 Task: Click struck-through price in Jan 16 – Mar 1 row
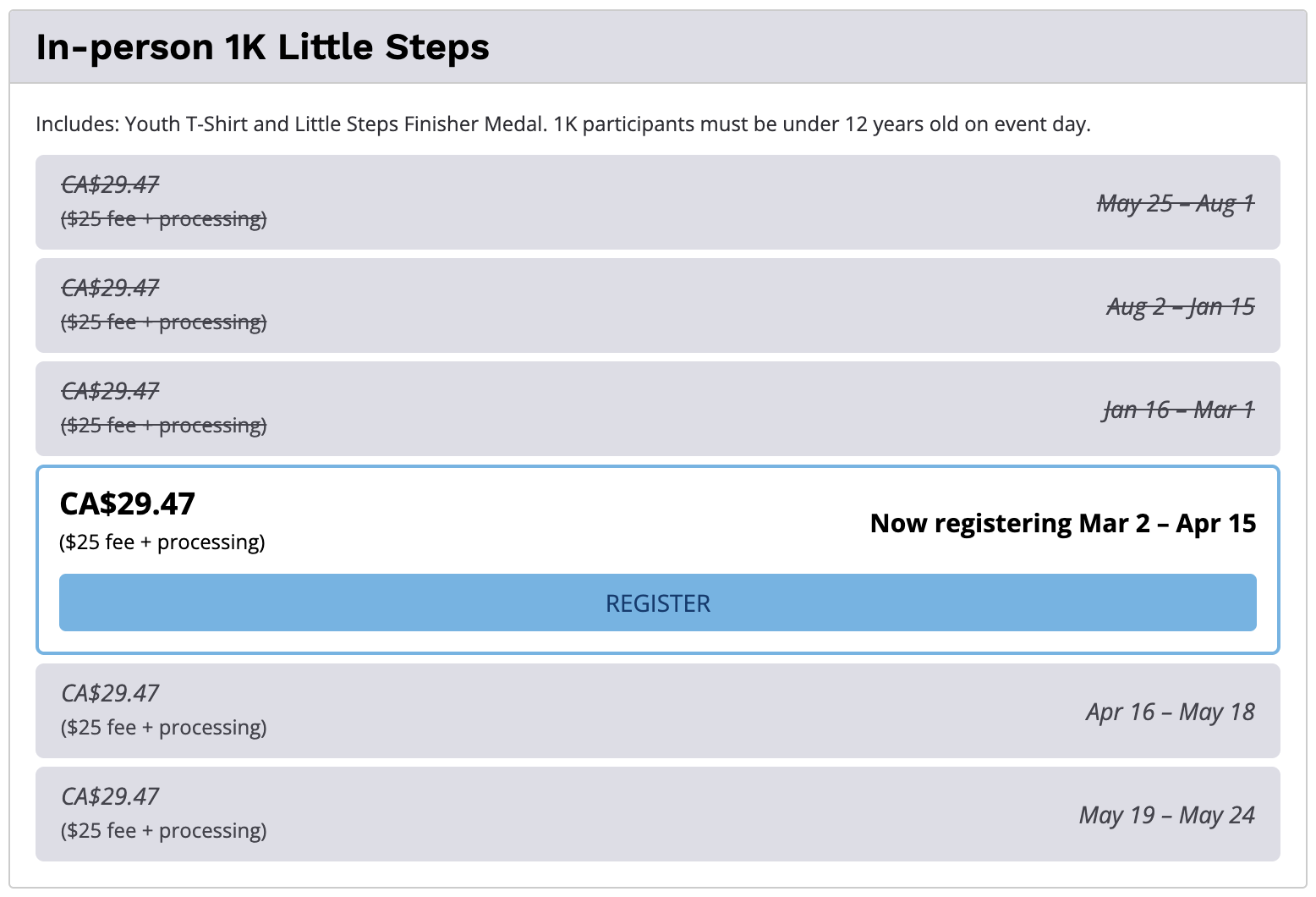(110, 391)
